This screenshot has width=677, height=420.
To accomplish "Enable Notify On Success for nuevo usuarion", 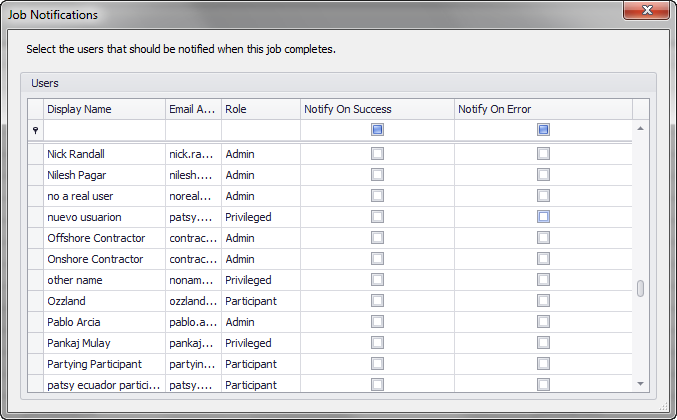I will pos(377,217).
